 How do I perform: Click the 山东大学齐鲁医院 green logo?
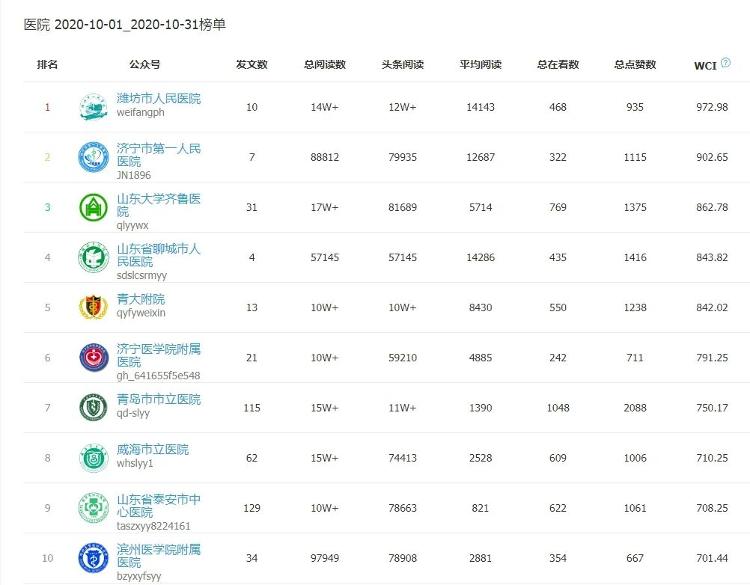click(93, 207)
